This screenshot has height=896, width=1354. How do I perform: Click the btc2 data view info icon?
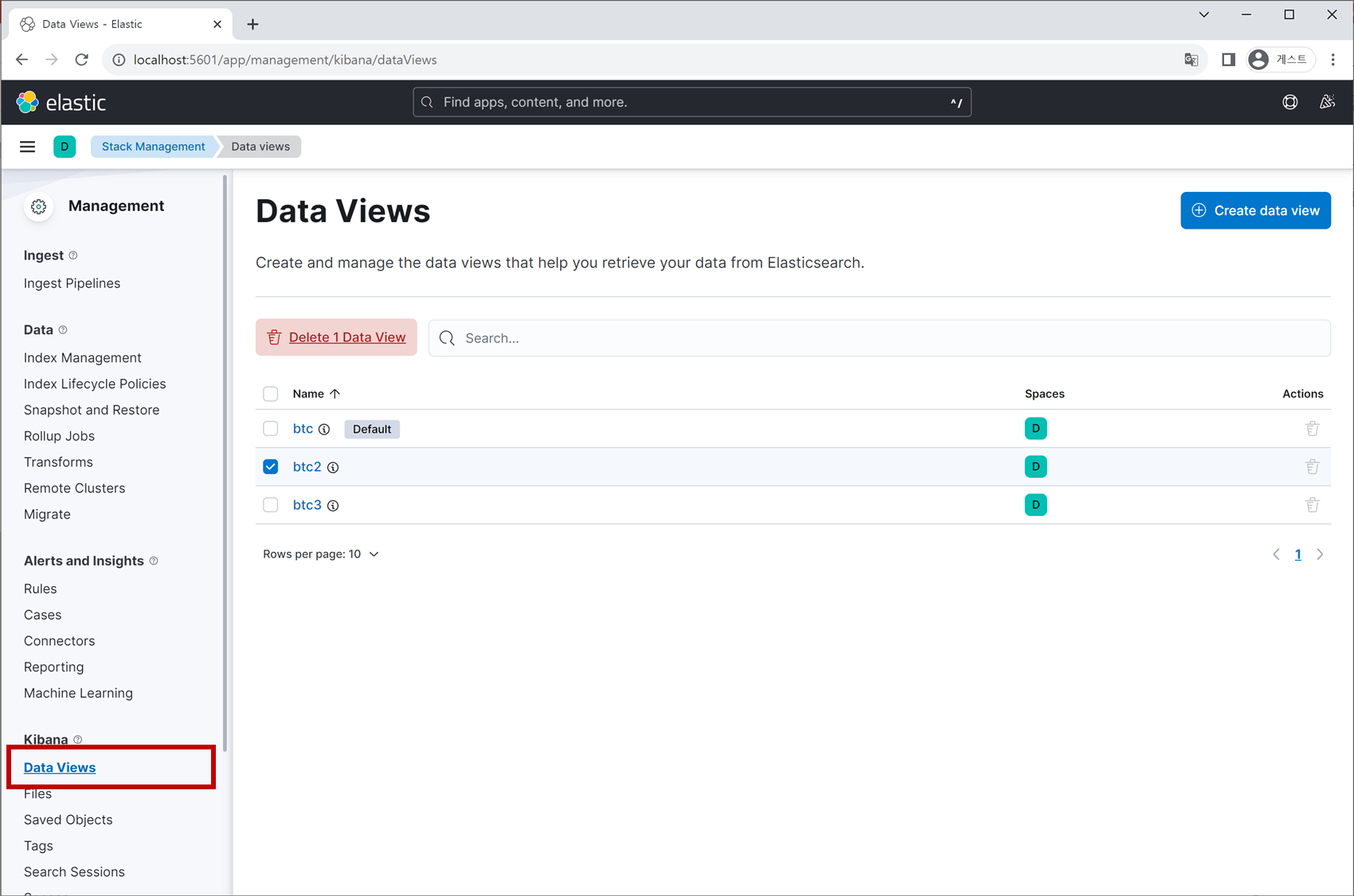pyautogui.click(x=333, y=468)
